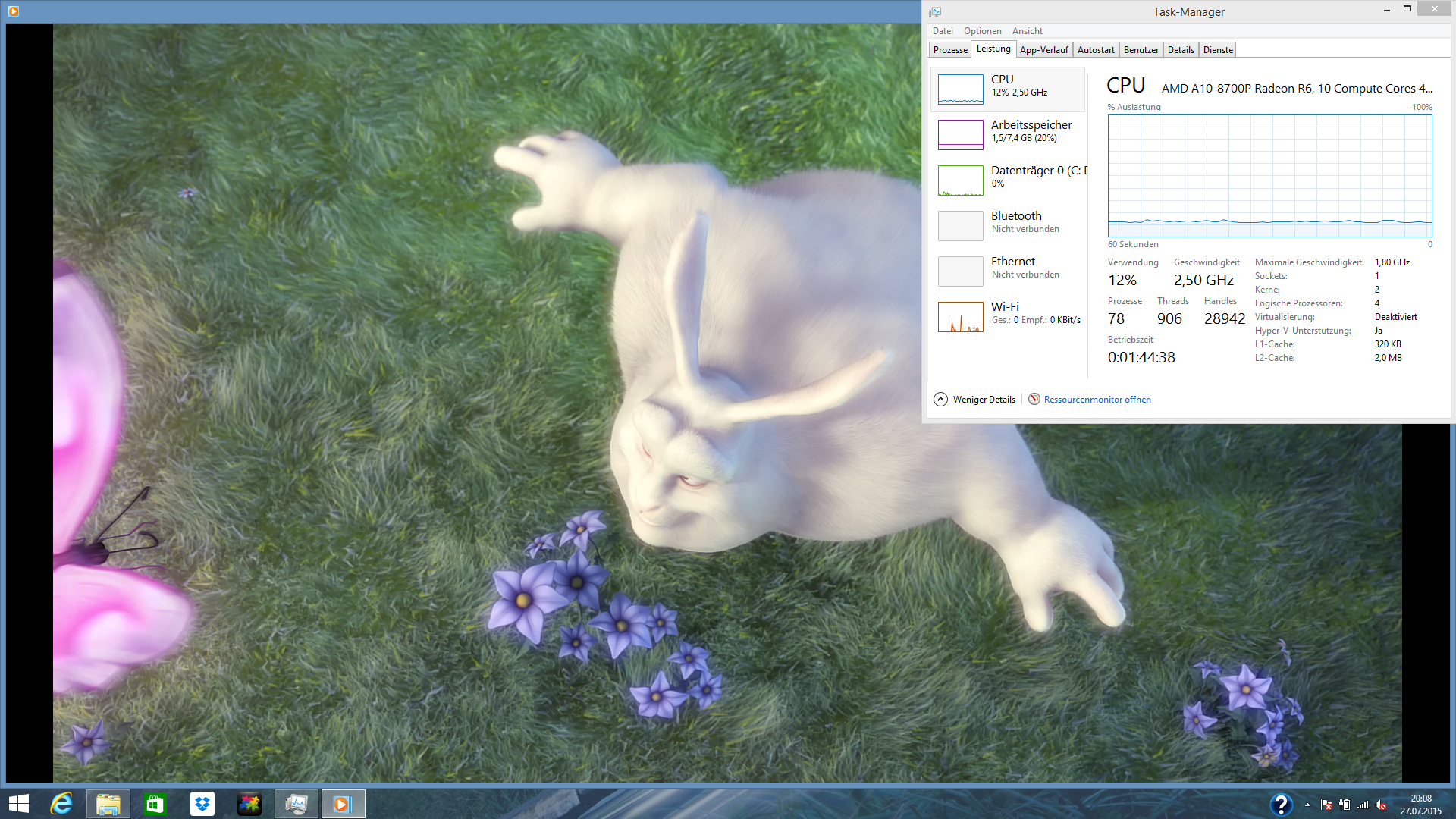
Task: Open the Windows Store taskbar icon
Action: click(x=155, y=804)
